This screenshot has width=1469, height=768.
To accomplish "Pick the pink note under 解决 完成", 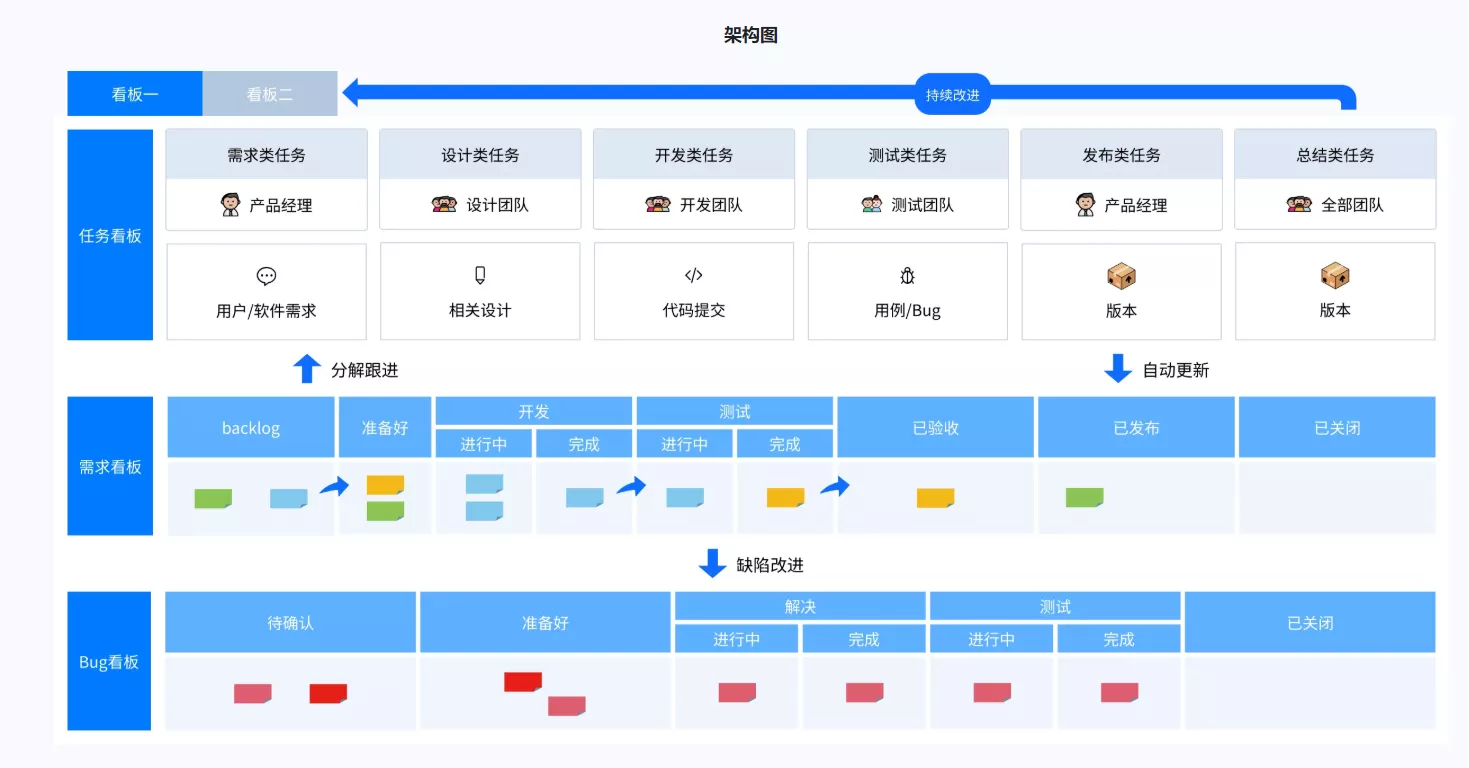I will (864, 692).
